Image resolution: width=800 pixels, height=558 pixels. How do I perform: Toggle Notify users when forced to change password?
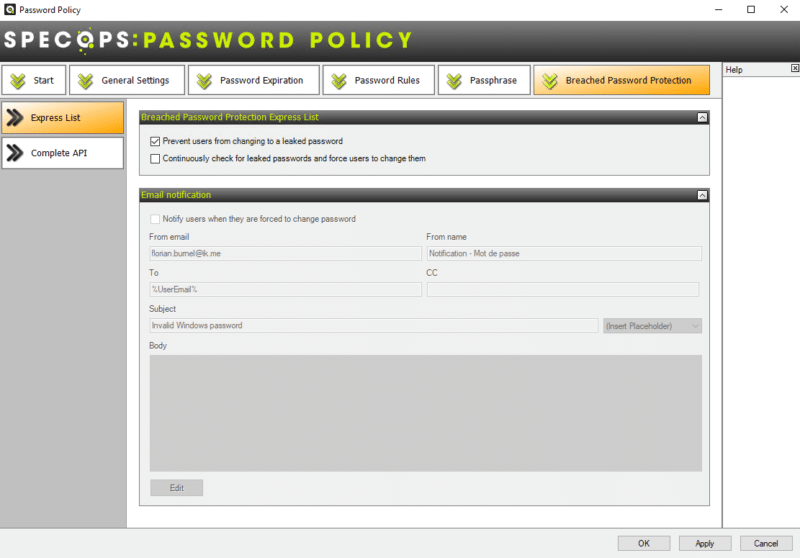click(155, 219)
